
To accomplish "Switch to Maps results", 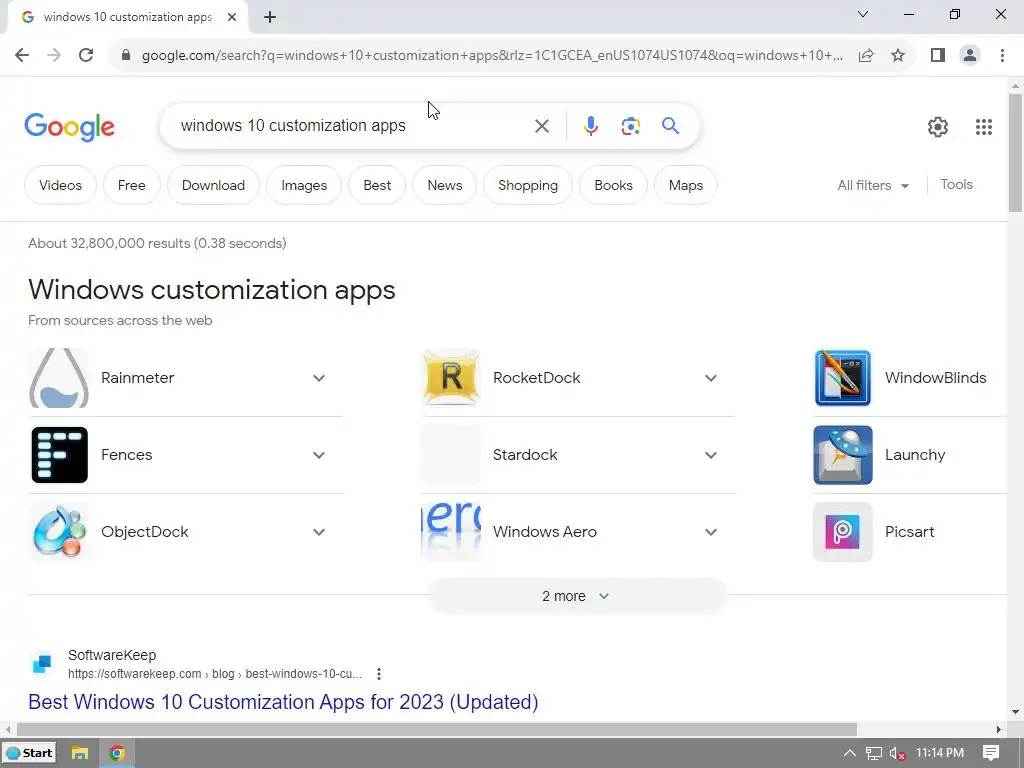I will pos(686,185).
